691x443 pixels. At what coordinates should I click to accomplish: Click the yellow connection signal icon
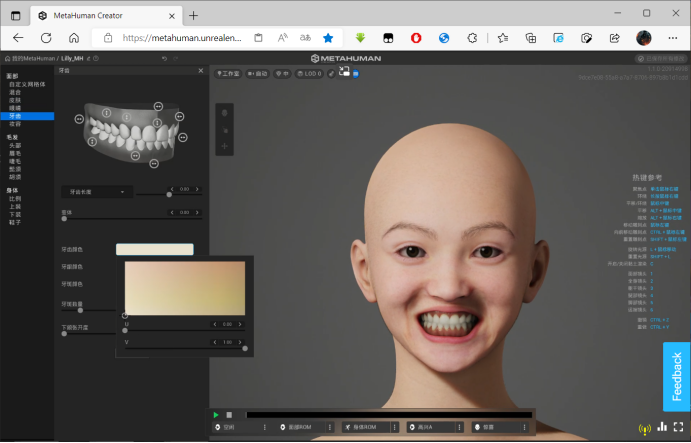[x=645, y=428]
